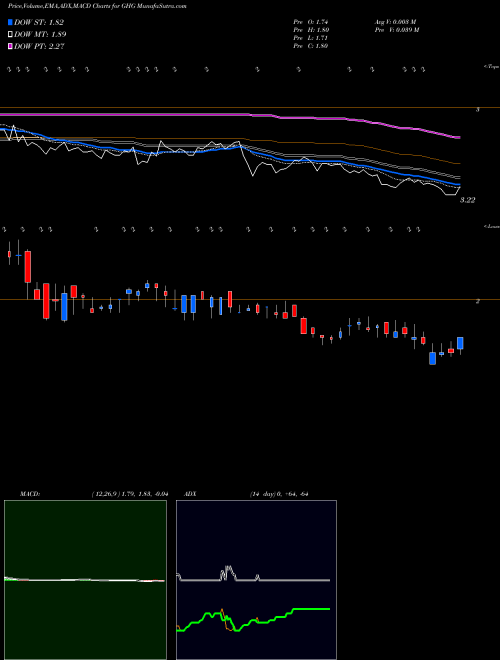Screen dimensions: 500x660
Task: Click the 'MACD:' panel heading
Action: coord(30,494)
